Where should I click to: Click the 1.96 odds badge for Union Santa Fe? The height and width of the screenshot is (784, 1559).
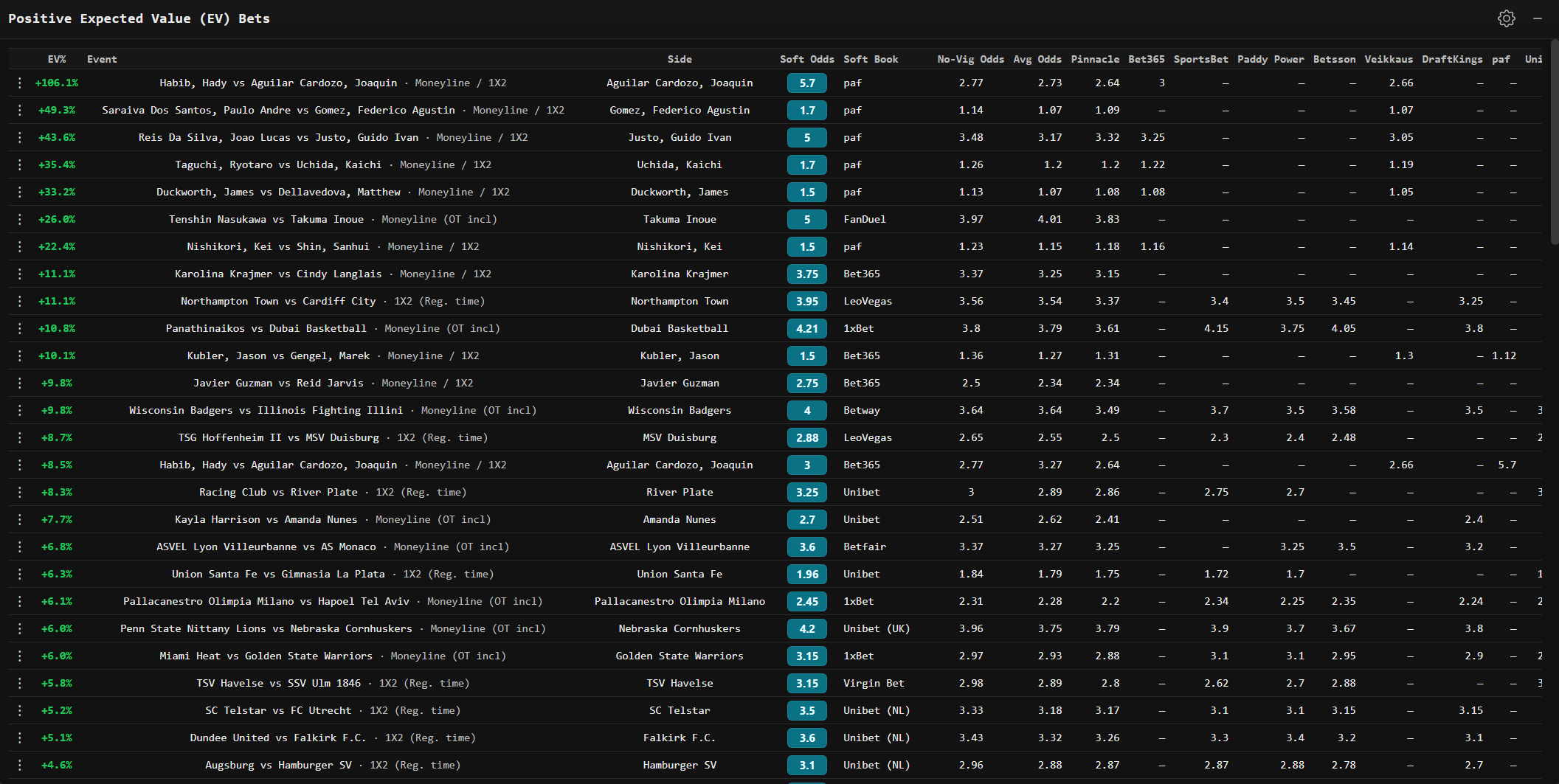click(807, 574)
